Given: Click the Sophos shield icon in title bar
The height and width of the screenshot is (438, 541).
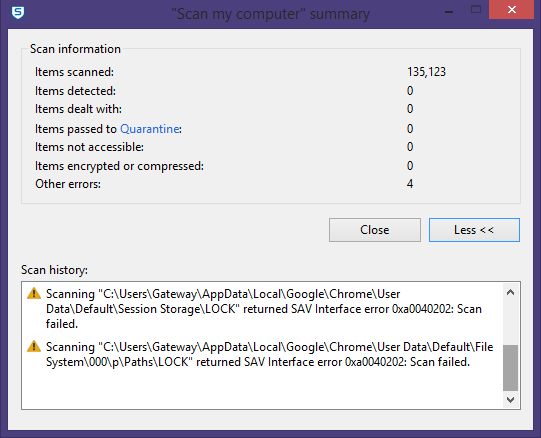Looking at the screenshot, I should tap(18, 13).
